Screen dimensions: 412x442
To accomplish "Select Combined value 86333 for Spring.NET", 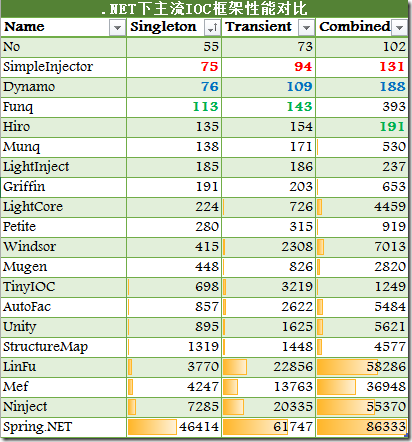I will (x=386, y=427).
